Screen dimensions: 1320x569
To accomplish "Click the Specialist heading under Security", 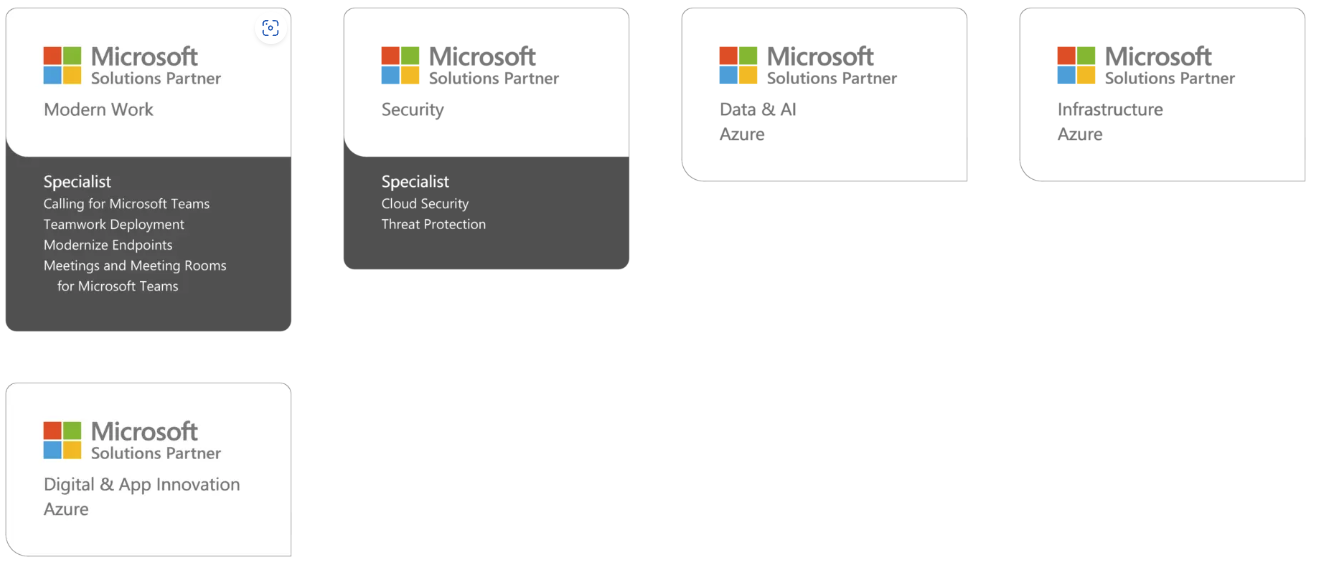I will point(415,182).
